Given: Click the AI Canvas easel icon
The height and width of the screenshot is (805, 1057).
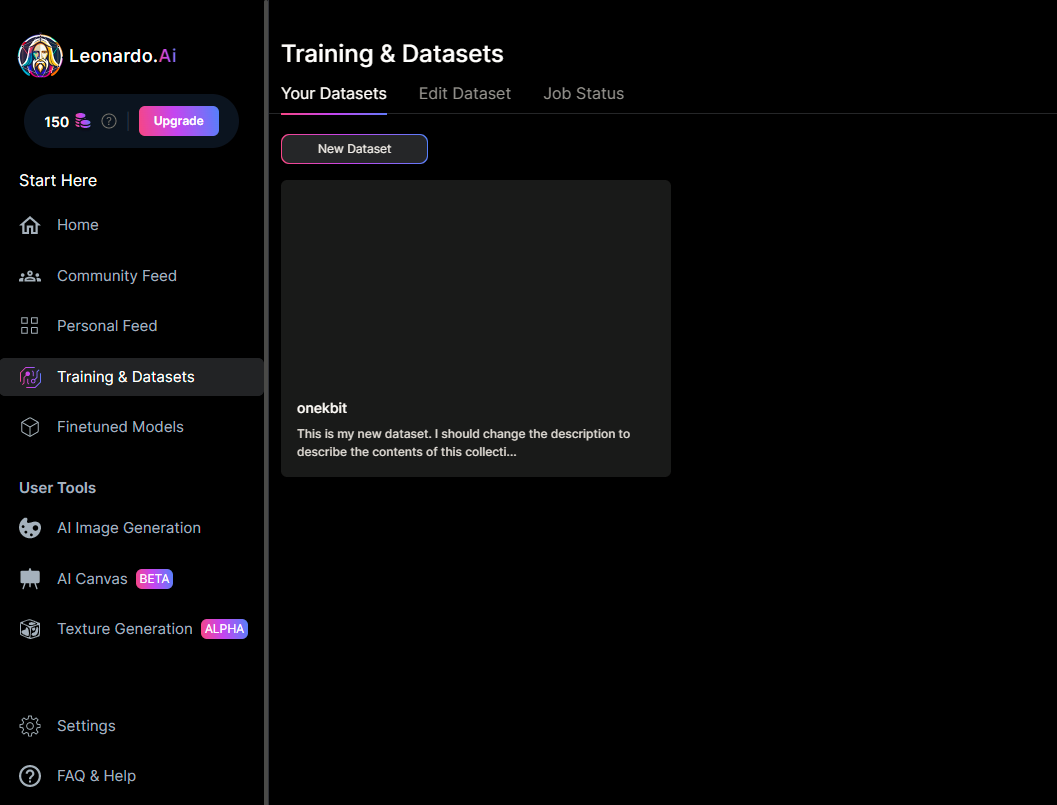Looking at the screenshot, I should pos(30,579).
